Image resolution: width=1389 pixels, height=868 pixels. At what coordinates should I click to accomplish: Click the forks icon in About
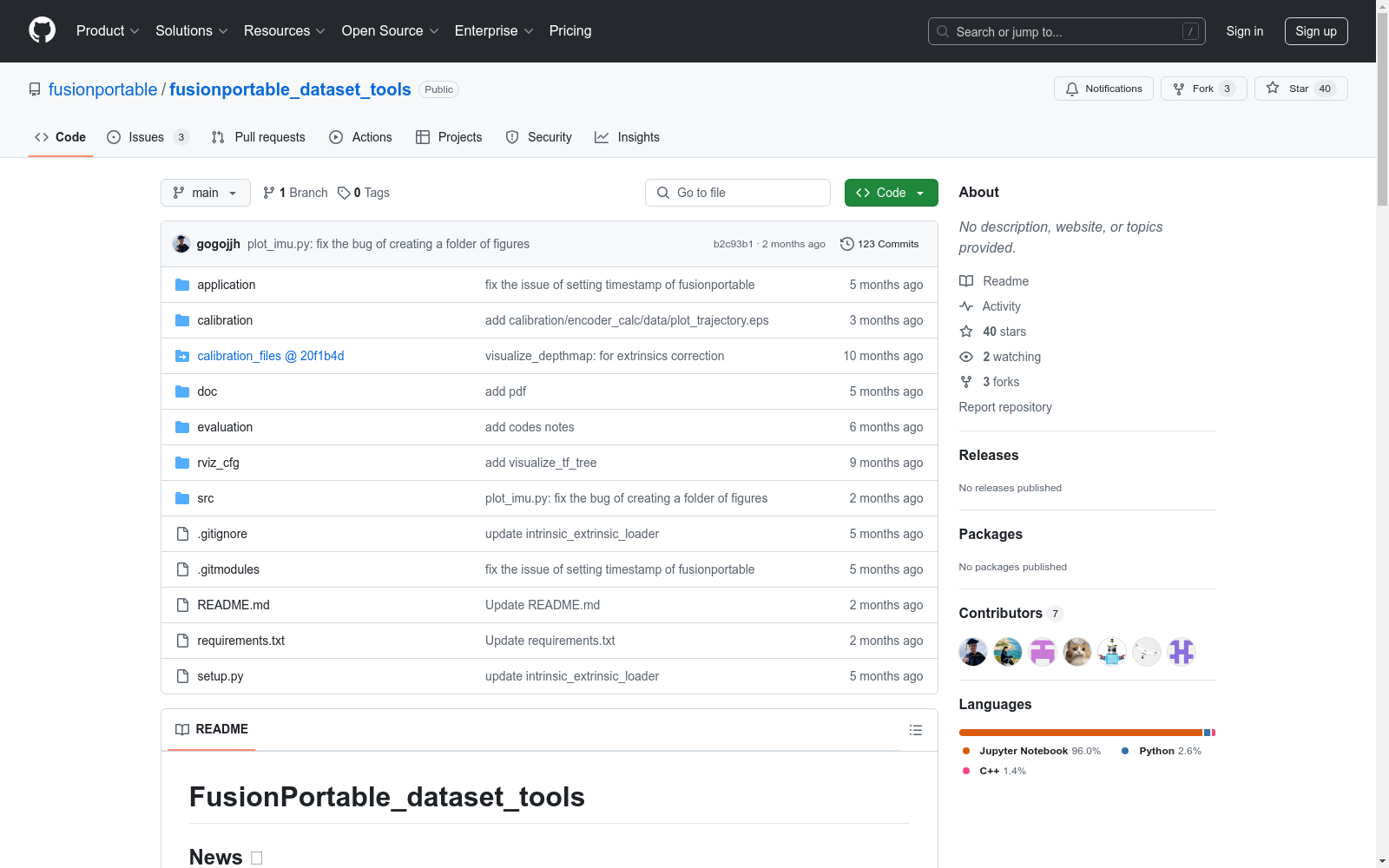point(966,382)
